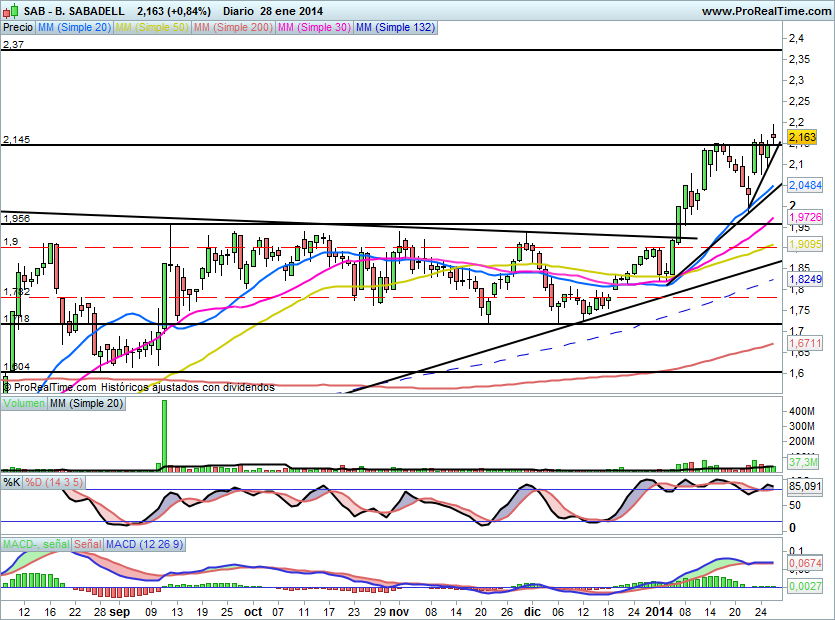The image size is (835, 620).
Task: Click the 1,956 horizontal level label
Action: coord(17,218)
